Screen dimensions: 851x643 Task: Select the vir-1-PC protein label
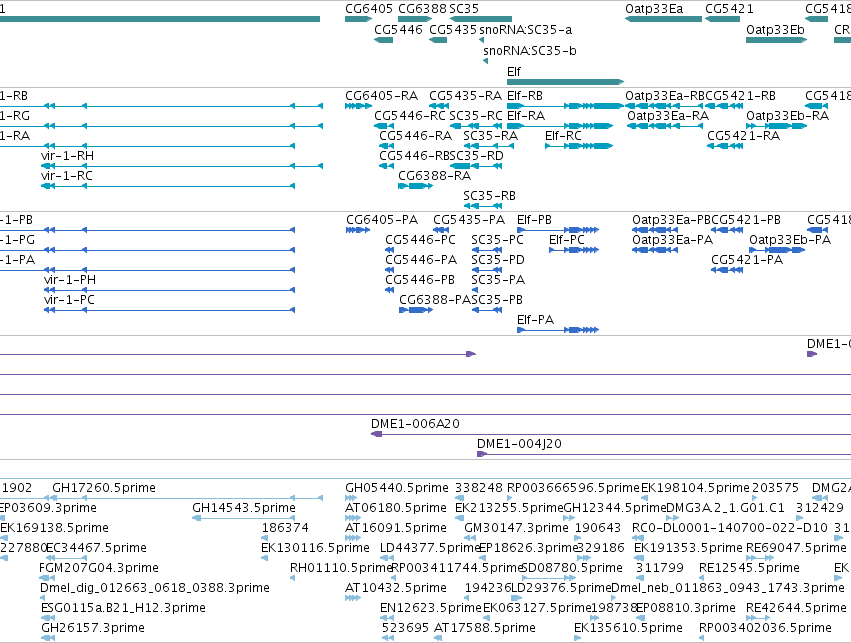[x=69, y=300]
